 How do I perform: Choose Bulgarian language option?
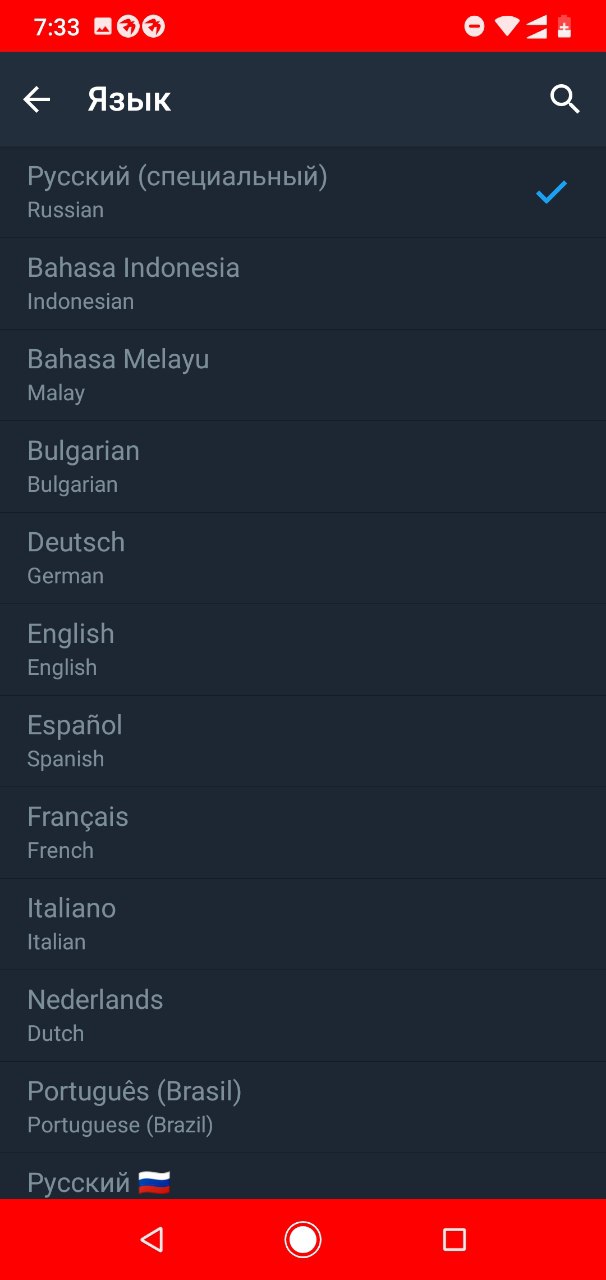[x=303, y=467]
